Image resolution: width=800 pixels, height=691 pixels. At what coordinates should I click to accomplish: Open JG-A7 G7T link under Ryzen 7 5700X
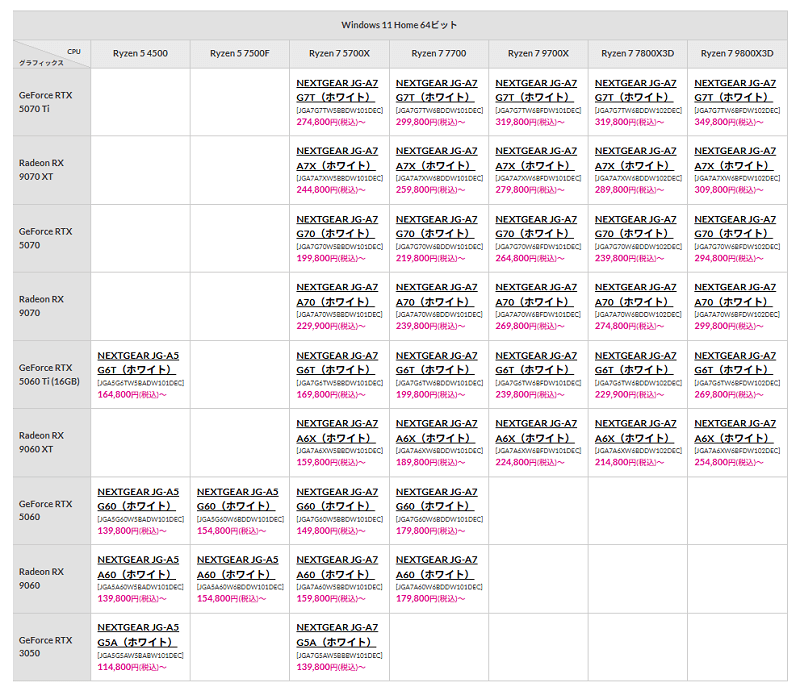point(337,90)
